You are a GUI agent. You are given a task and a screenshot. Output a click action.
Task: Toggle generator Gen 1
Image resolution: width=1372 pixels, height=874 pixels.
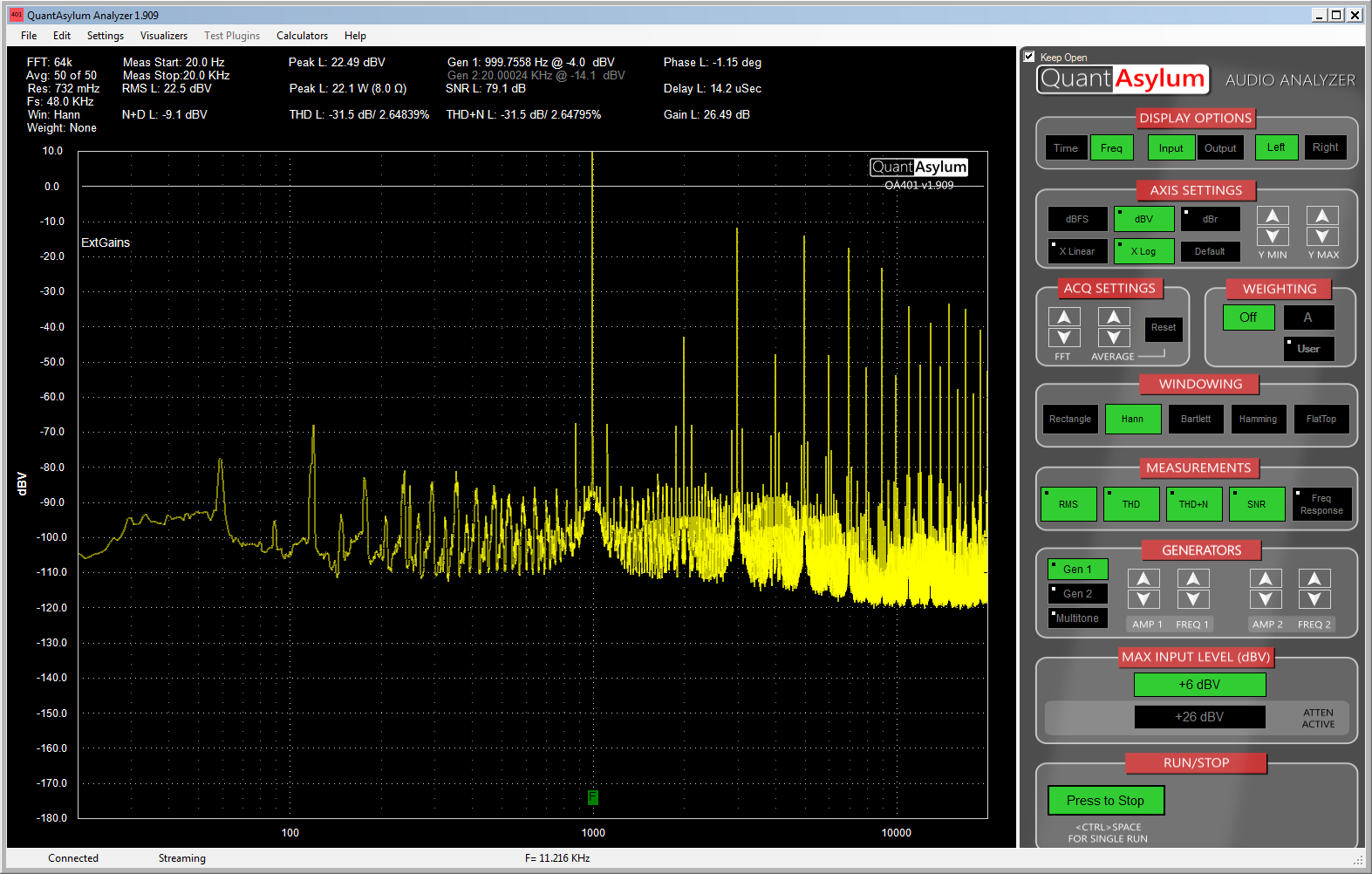click(1077, 570)
